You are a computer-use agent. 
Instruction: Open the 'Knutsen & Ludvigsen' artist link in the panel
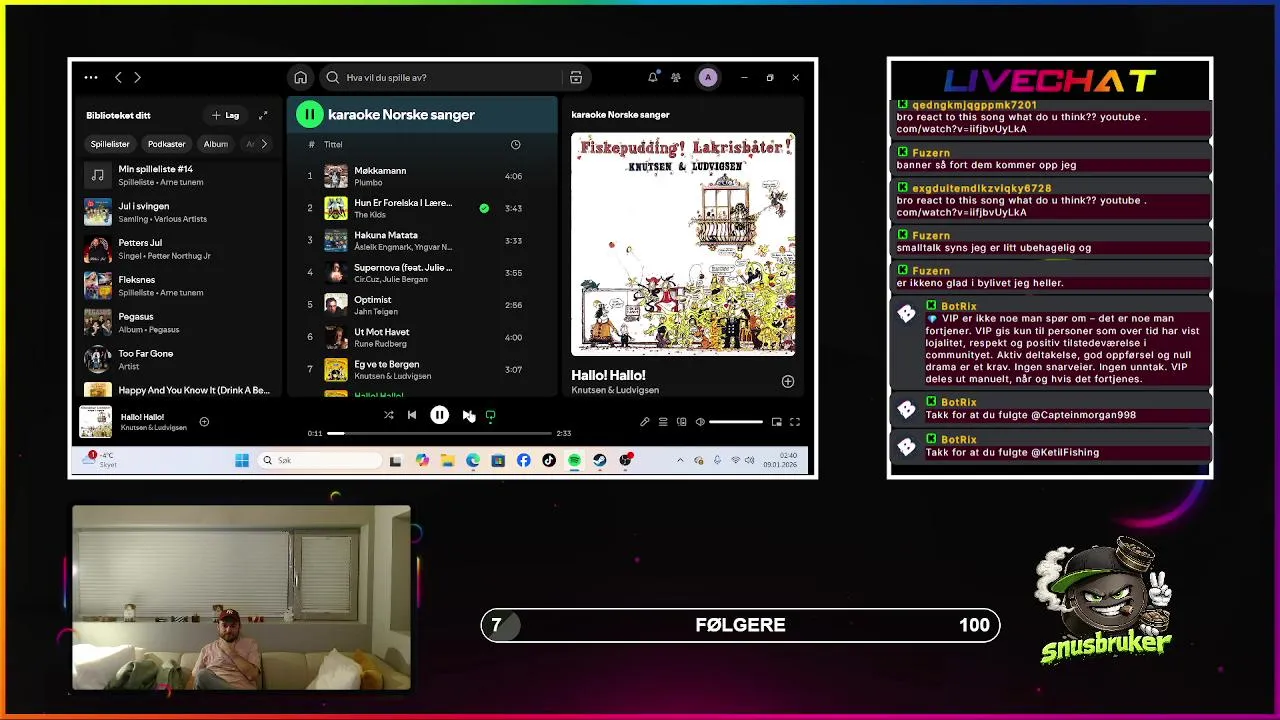pyautogui.click(x=615, y=390)
